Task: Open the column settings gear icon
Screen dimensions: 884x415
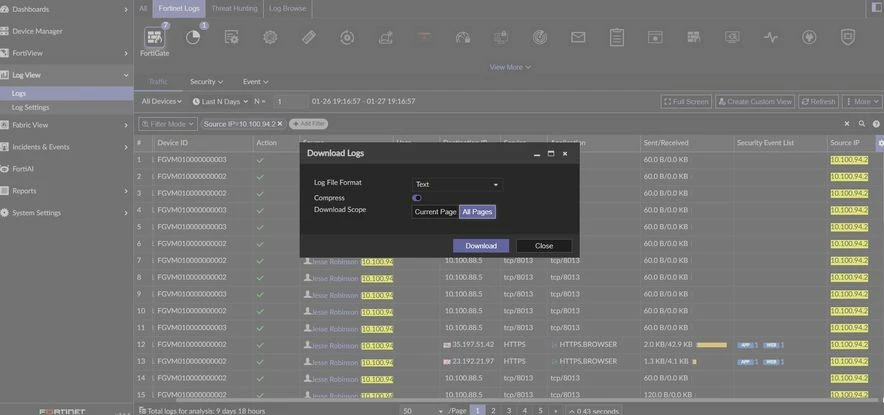Action: tap(881, 143)
